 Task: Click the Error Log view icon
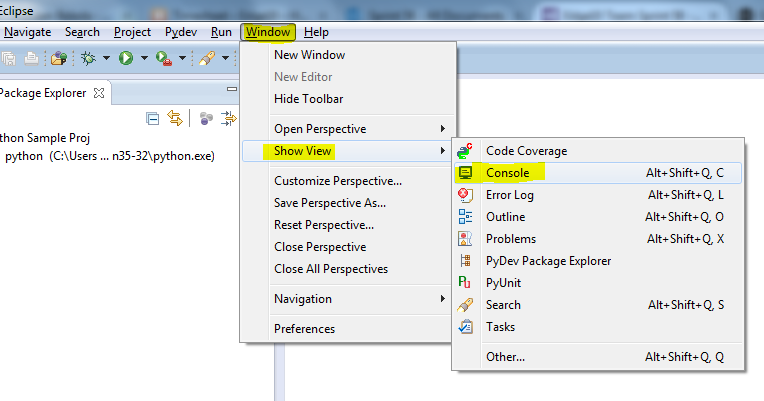(465, 195)
